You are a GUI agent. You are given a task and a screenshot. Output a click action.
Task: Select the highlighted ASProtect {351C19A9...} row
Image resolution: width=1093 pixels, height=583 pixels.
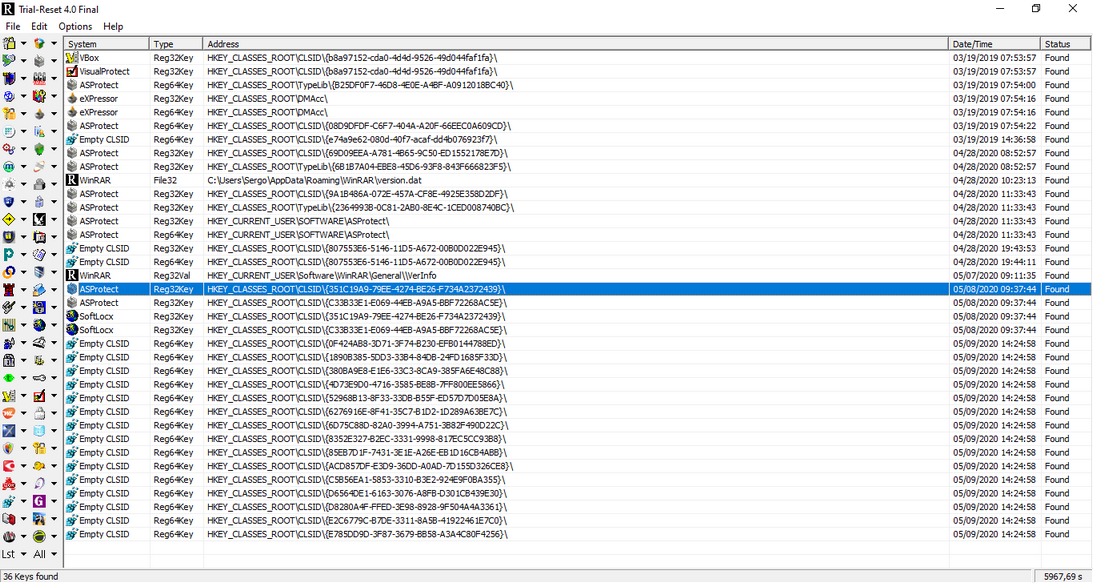(x=577, y=289)
